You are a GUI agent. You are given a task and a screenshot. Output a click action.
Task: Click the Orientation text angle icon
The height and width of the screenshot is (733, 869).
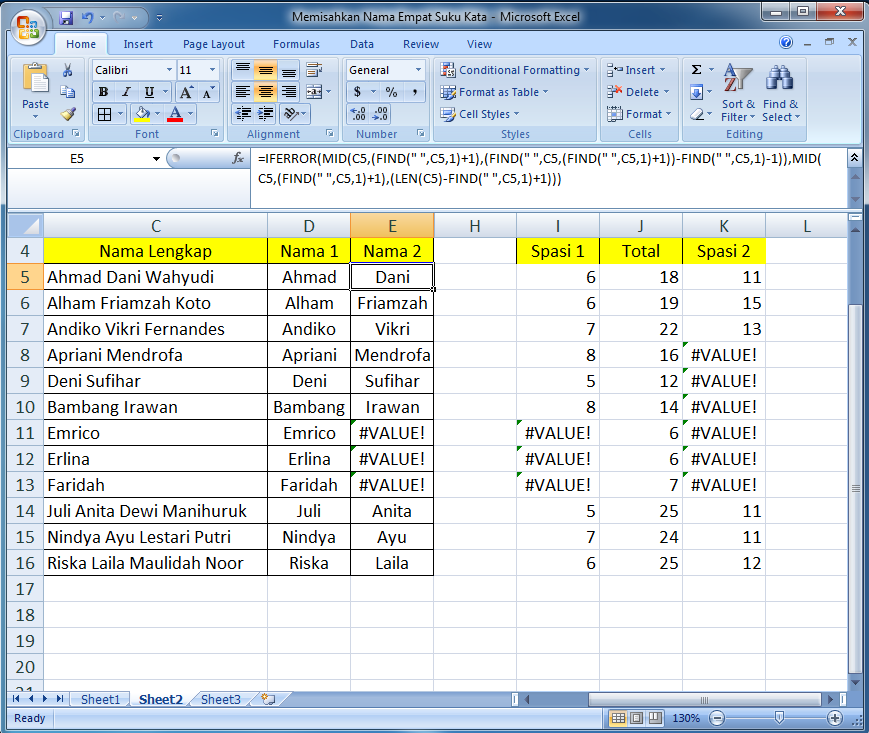(292, 114)
